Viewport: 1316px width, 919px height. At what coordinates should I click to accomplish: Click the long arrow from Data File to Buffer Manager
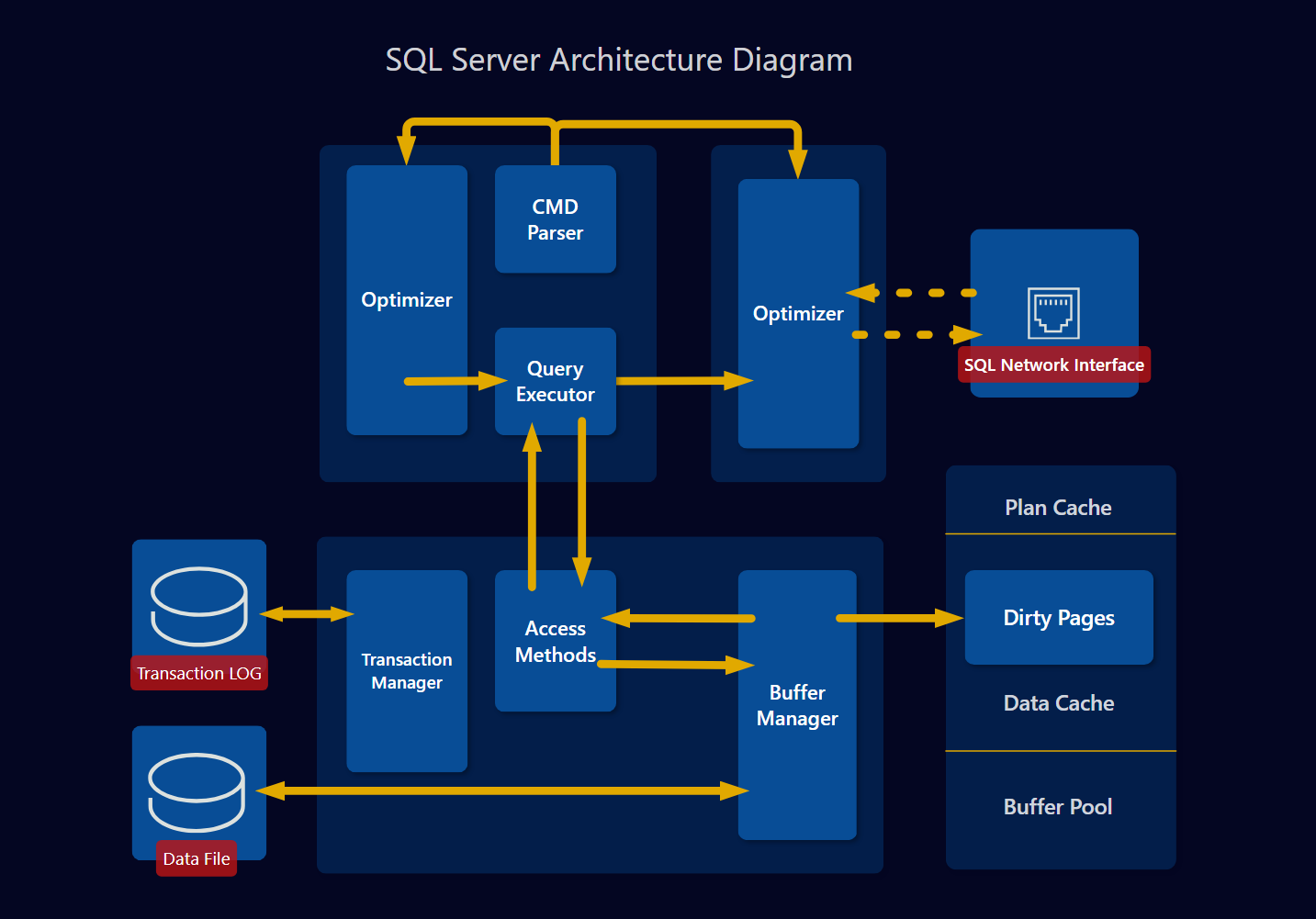(502, 790)
